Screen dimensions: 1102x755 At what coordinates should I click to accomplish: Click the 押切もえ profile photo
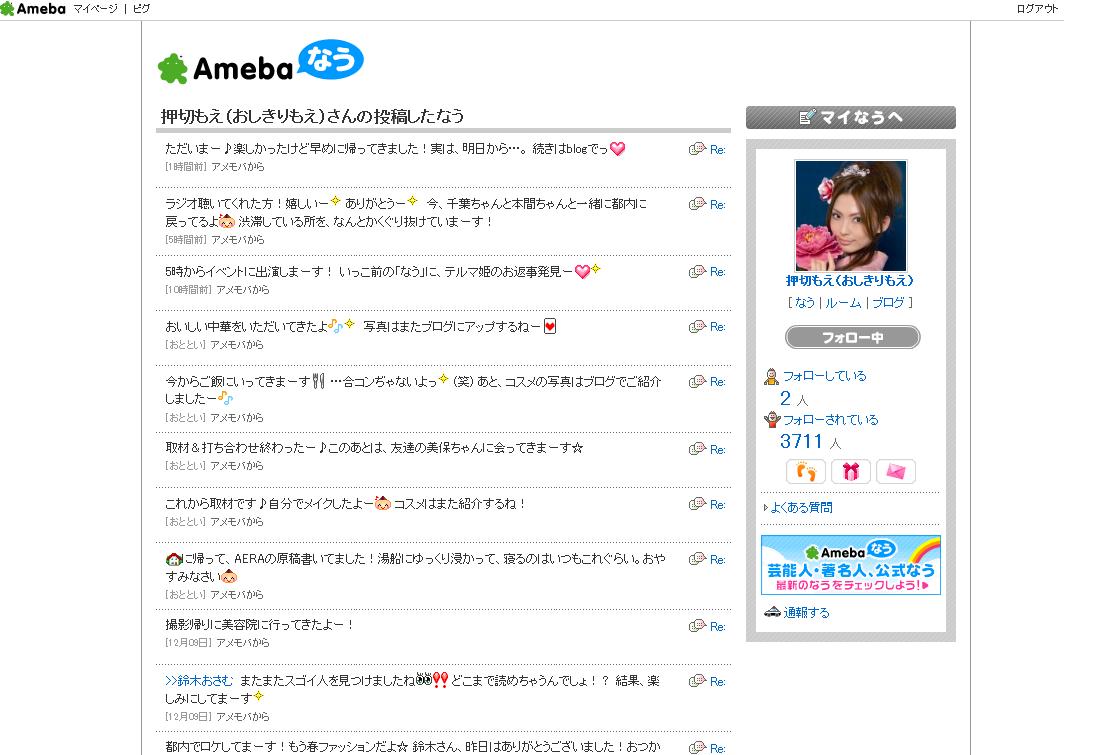pyautogui.click(x=850, y=216)
